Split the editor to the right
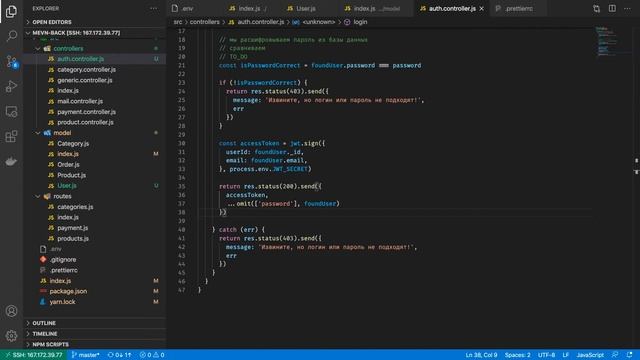The height and width of the screenshot is (360, 640). (612, 8)
